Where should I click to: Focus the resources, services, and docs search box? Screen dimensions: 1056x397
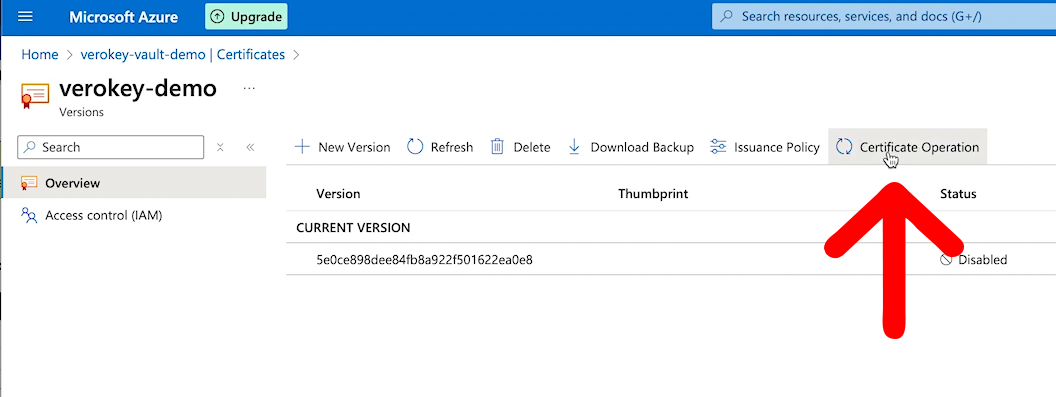pos(884,16)
